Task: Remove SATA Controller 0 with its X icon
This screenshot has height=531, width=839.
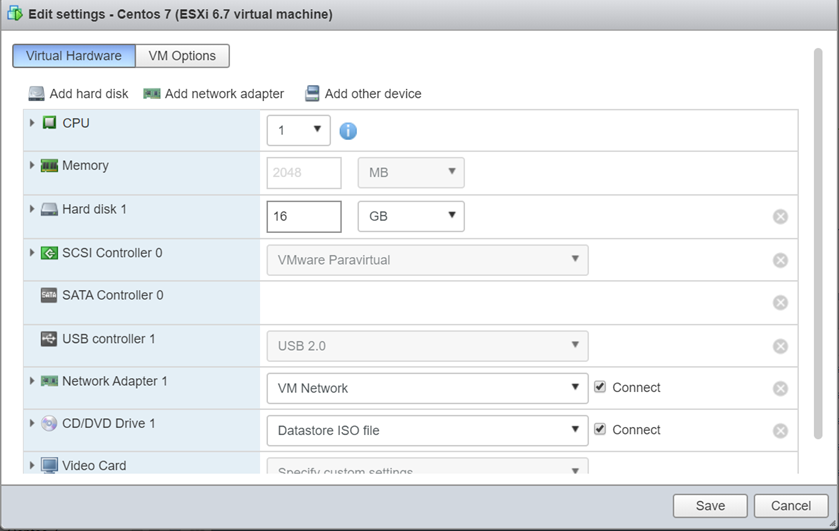Action: pos(780,302)
